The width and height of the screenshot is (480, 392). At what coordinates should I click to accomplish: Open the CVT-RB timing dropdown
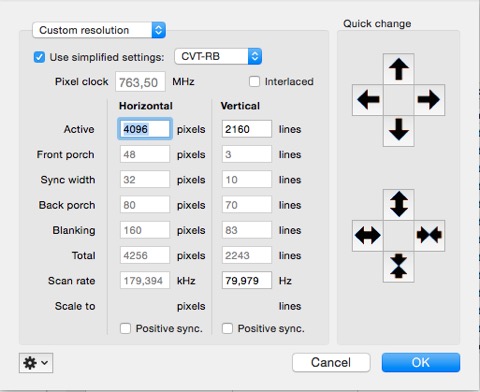click(218, 56)
